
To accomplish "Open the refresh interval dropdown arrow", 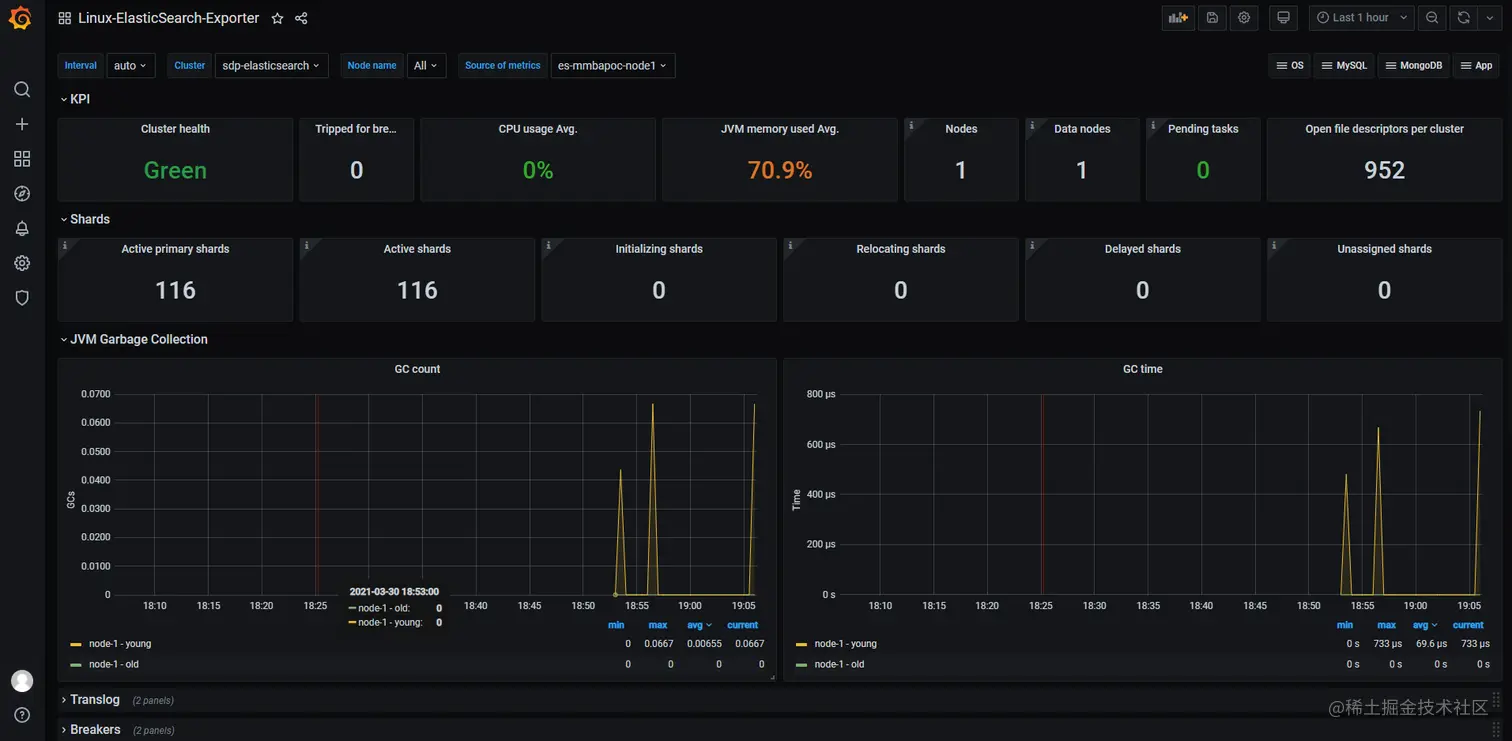I will pyautogui.click(x=1488, y=18).
